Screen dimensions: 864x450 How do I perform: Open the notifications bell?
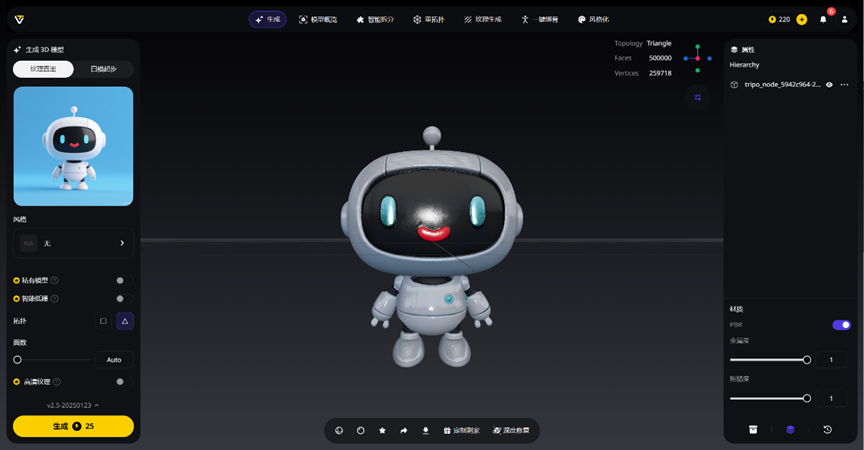pos(823,19)
